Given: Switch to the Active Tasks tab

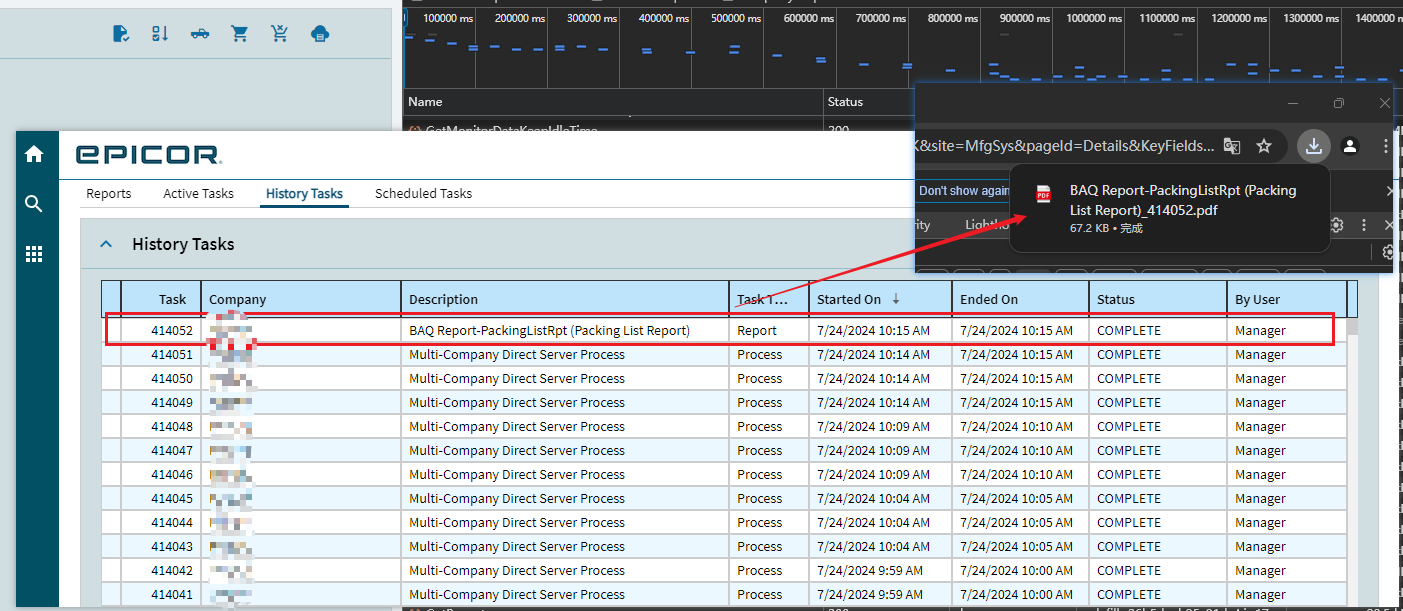Looking at the screenshot, I should pyautogui.click(x=198, y=193).
